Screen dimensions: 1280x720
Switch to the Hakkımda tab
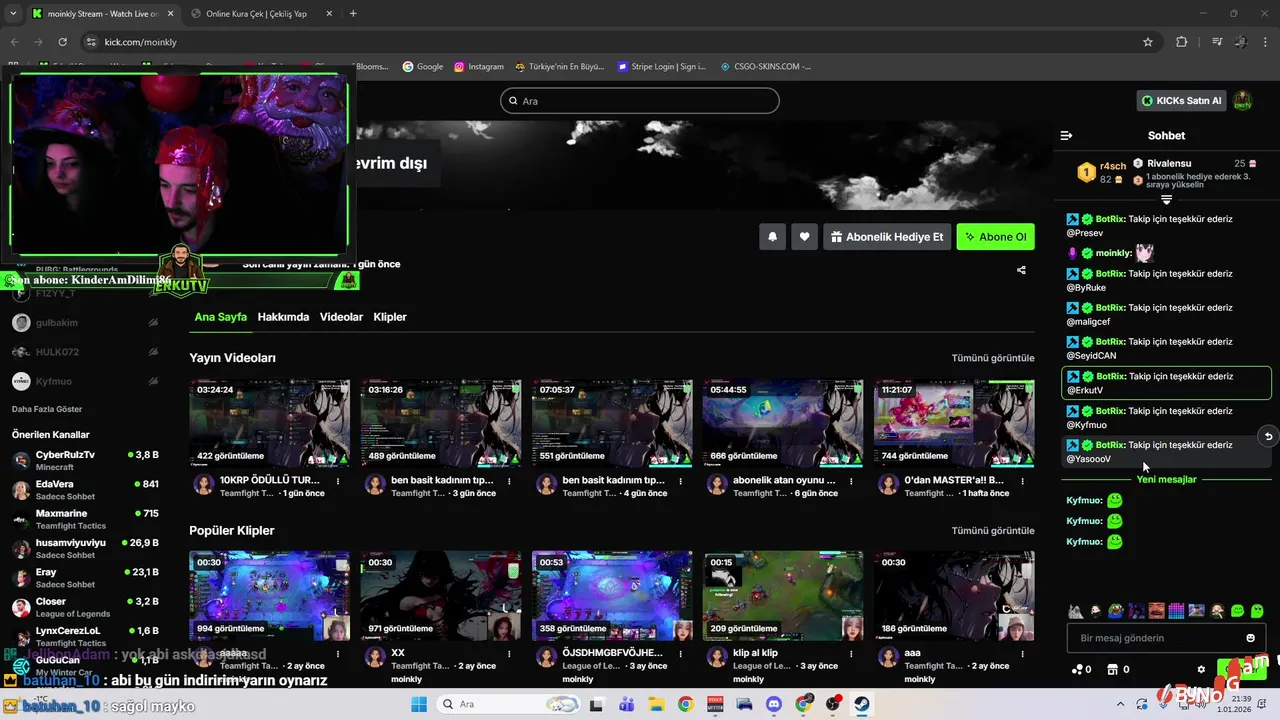click(x=283, y=317)
